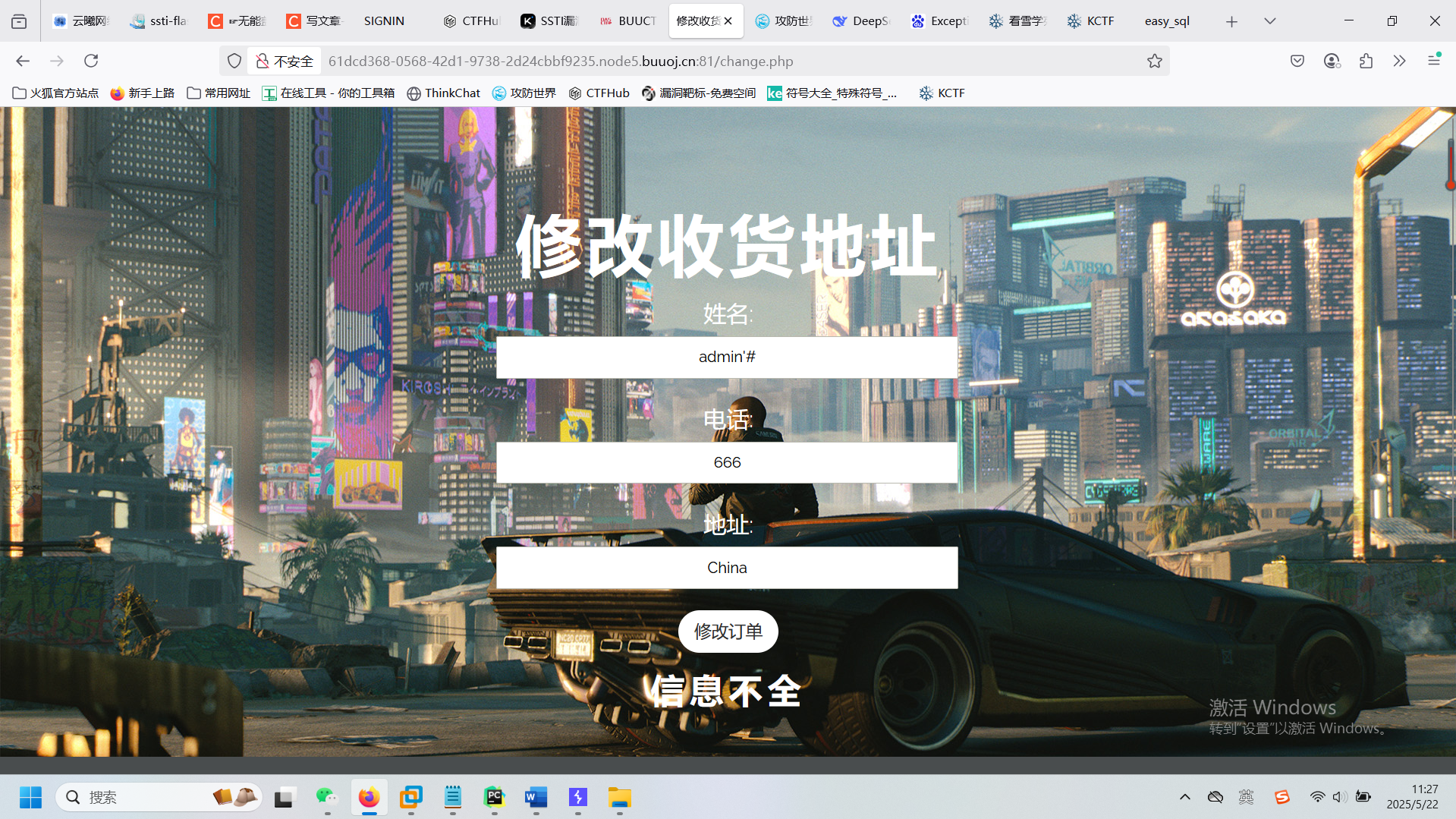This screenshot has width=1456, height=819.
Task: Open the 新手上路 bookmark
Action: (142, 93)
